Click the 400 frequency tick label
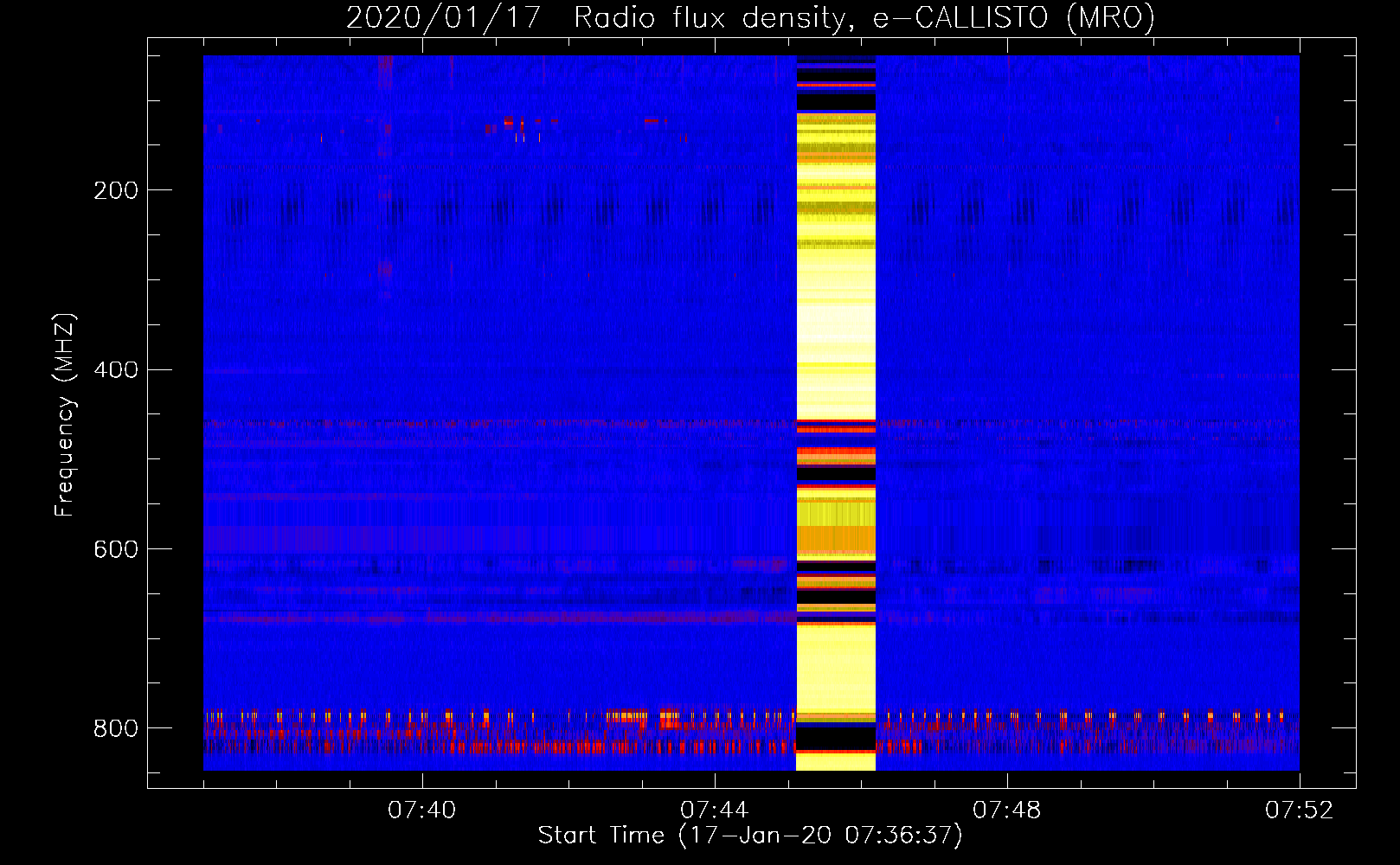Screen dimensions: 1400x865 [x=116, y=369]
